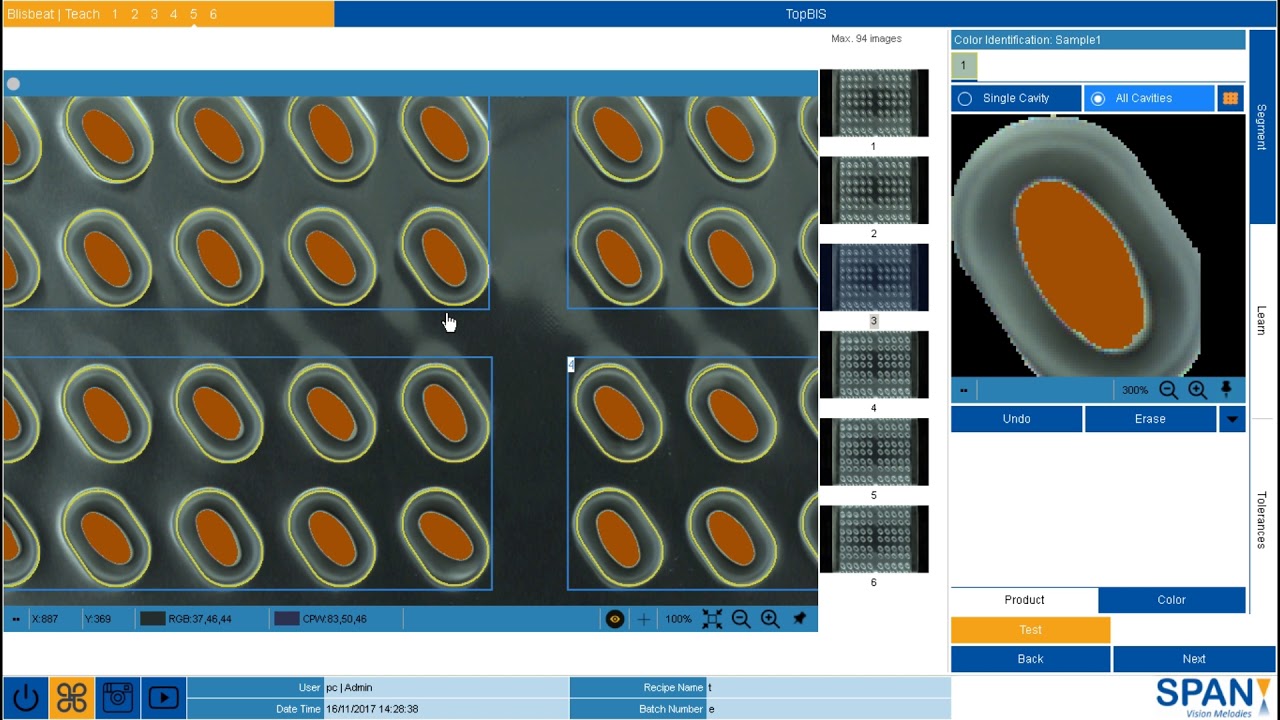Click the Undo button
The image size is (1280, 720).
1016,419
